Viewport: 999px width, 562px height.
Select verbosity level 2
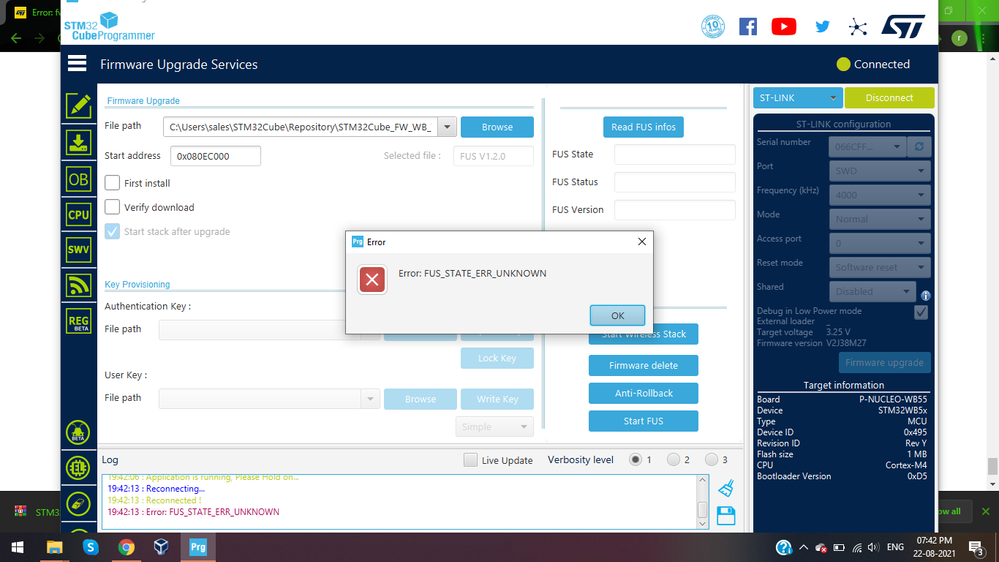[673, 459]
